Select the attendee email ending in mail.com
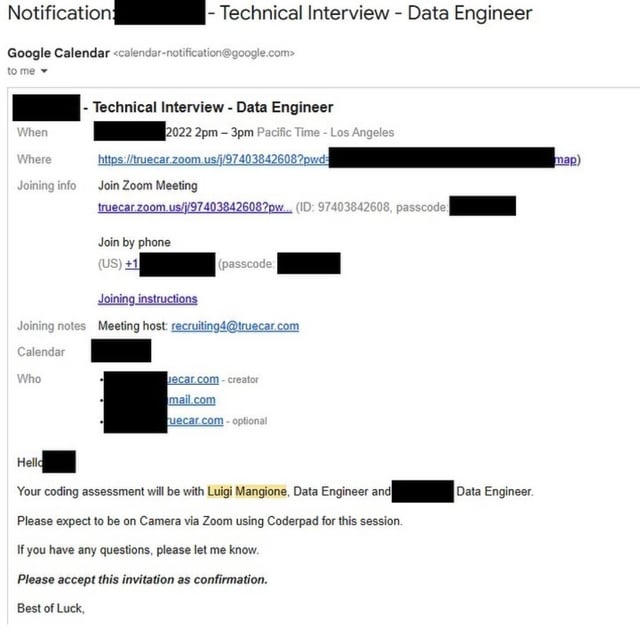Screen dimensions: 640x629 coord(191,400)
